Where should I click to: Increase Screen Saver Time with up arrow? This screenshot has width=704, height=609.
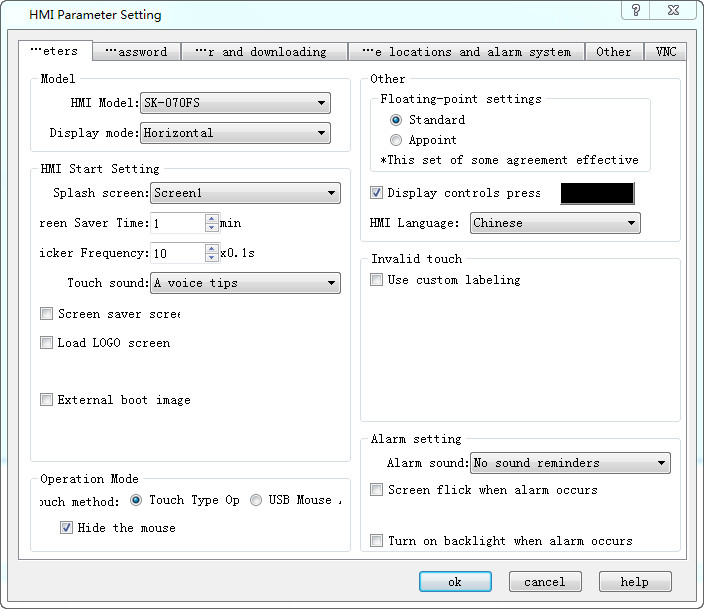click(211, 219)
